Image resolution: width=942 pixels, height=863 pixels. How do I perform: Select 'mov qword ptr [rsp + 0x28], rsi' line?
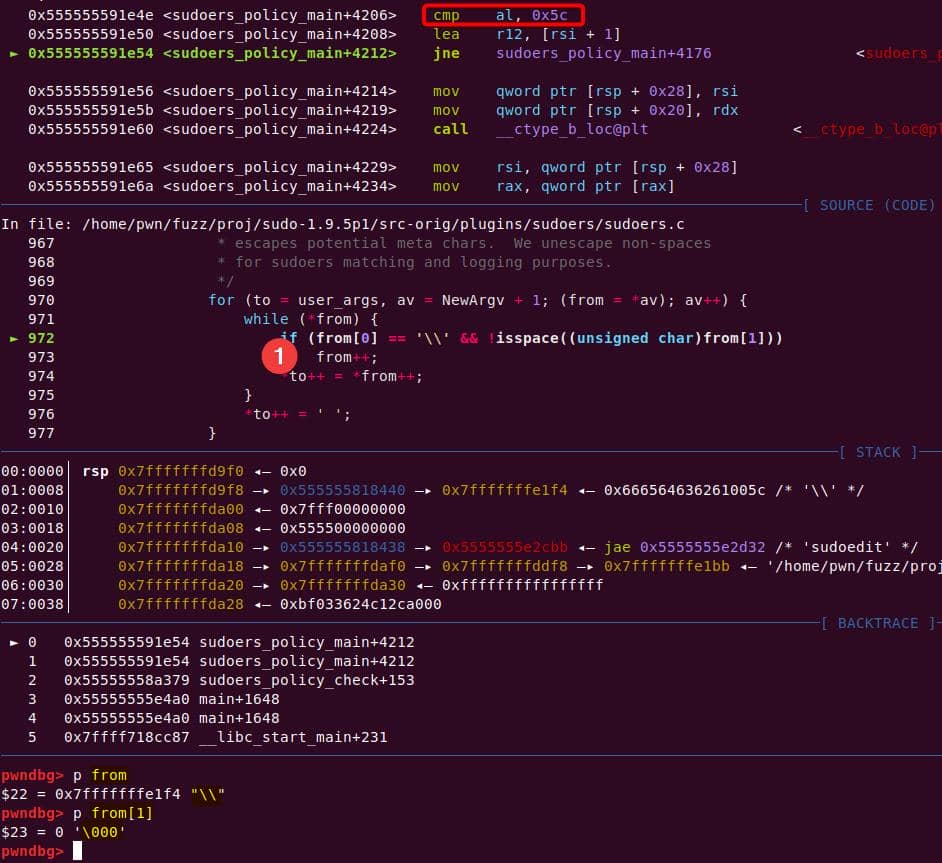click(585, 91)
